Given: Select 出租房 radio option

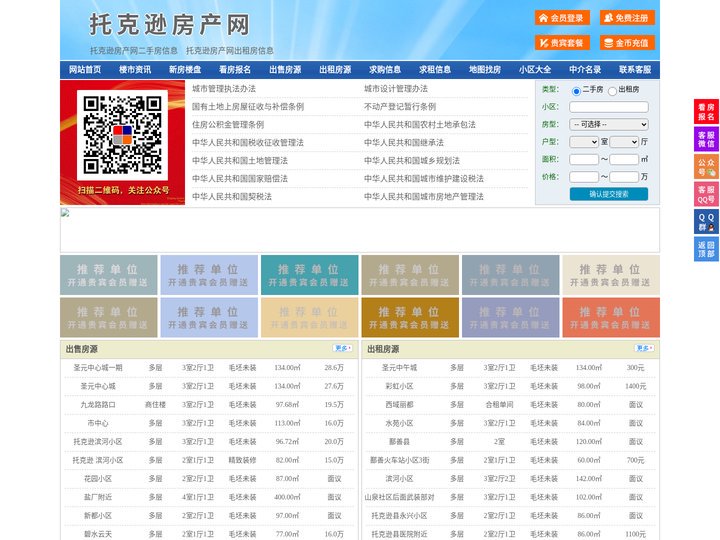Looking at the screenshot, I should click(612, 91).
